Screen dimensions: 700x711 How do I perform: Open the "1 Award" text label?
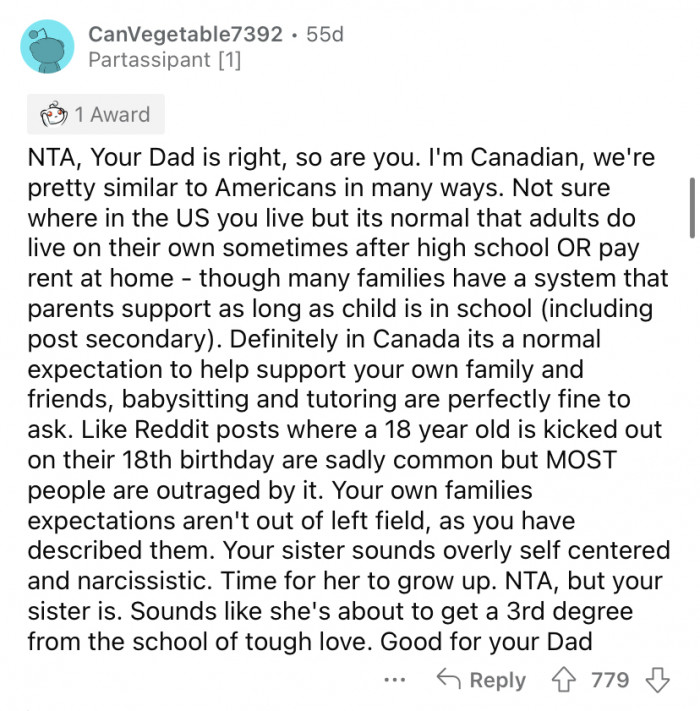(113, 115)
